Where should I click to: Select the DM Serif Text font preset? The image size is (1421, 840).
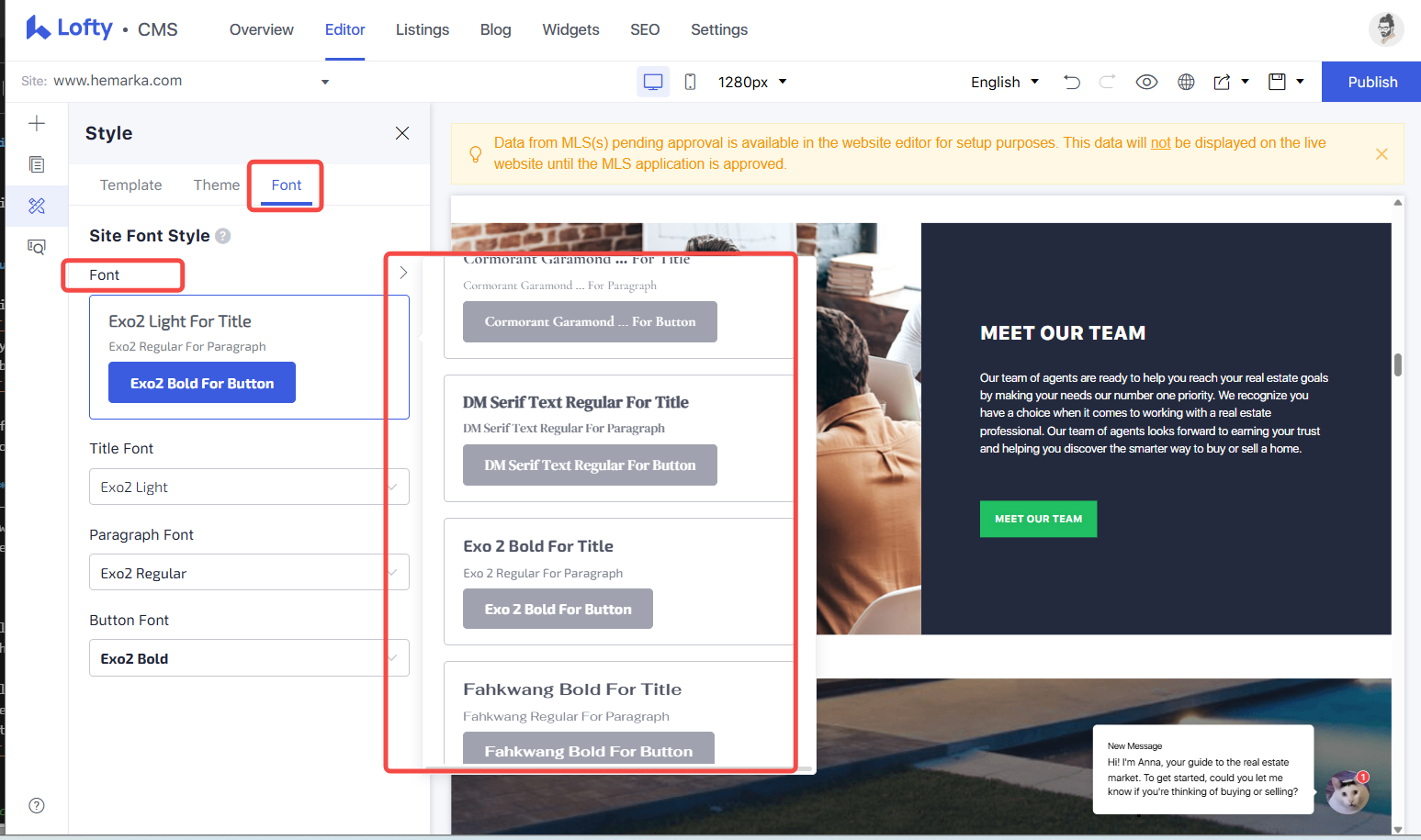click(x=619, y=438)
